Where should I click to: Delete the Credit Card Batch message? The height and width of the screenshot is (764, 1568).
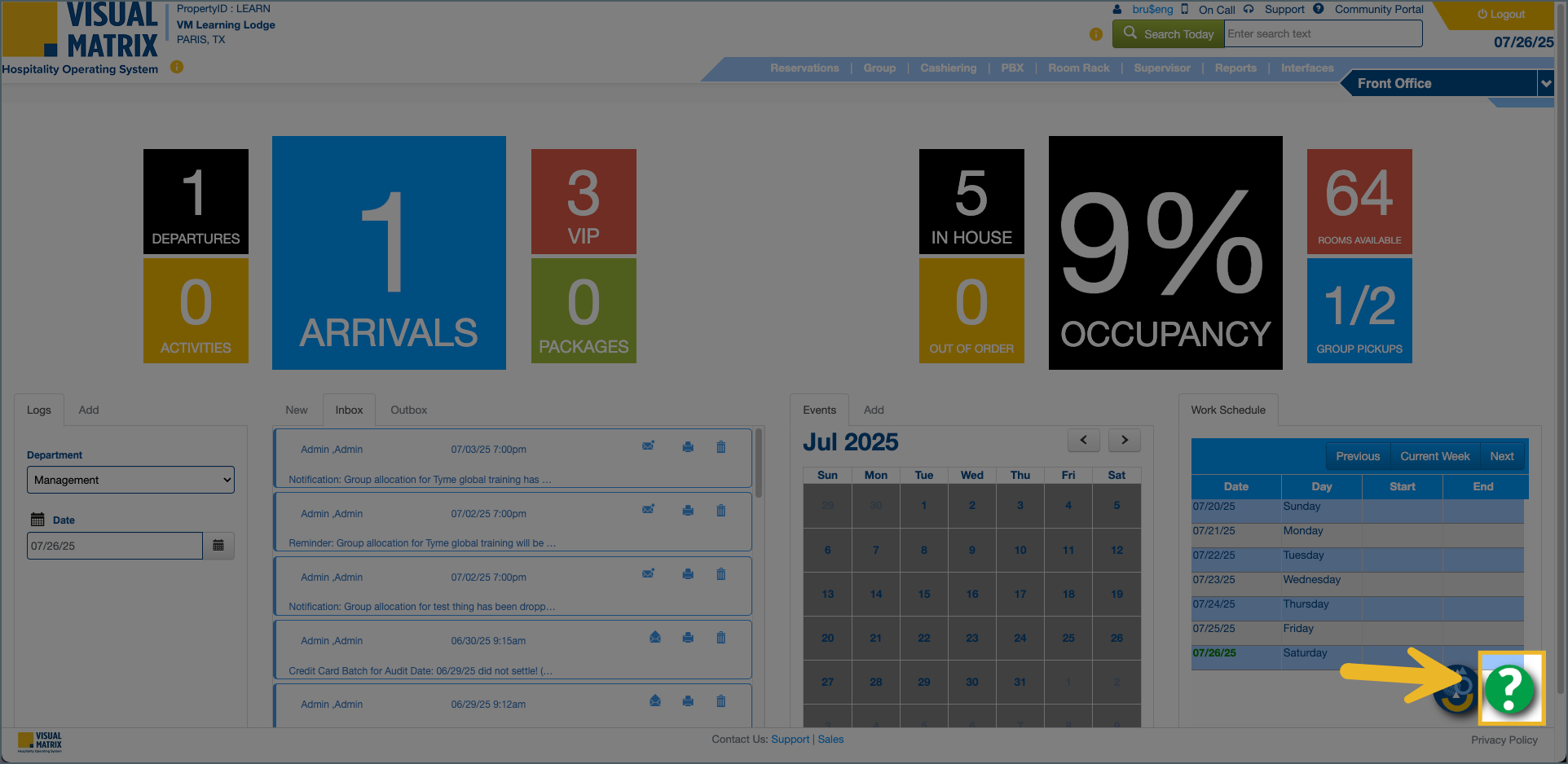click(720, 638)
